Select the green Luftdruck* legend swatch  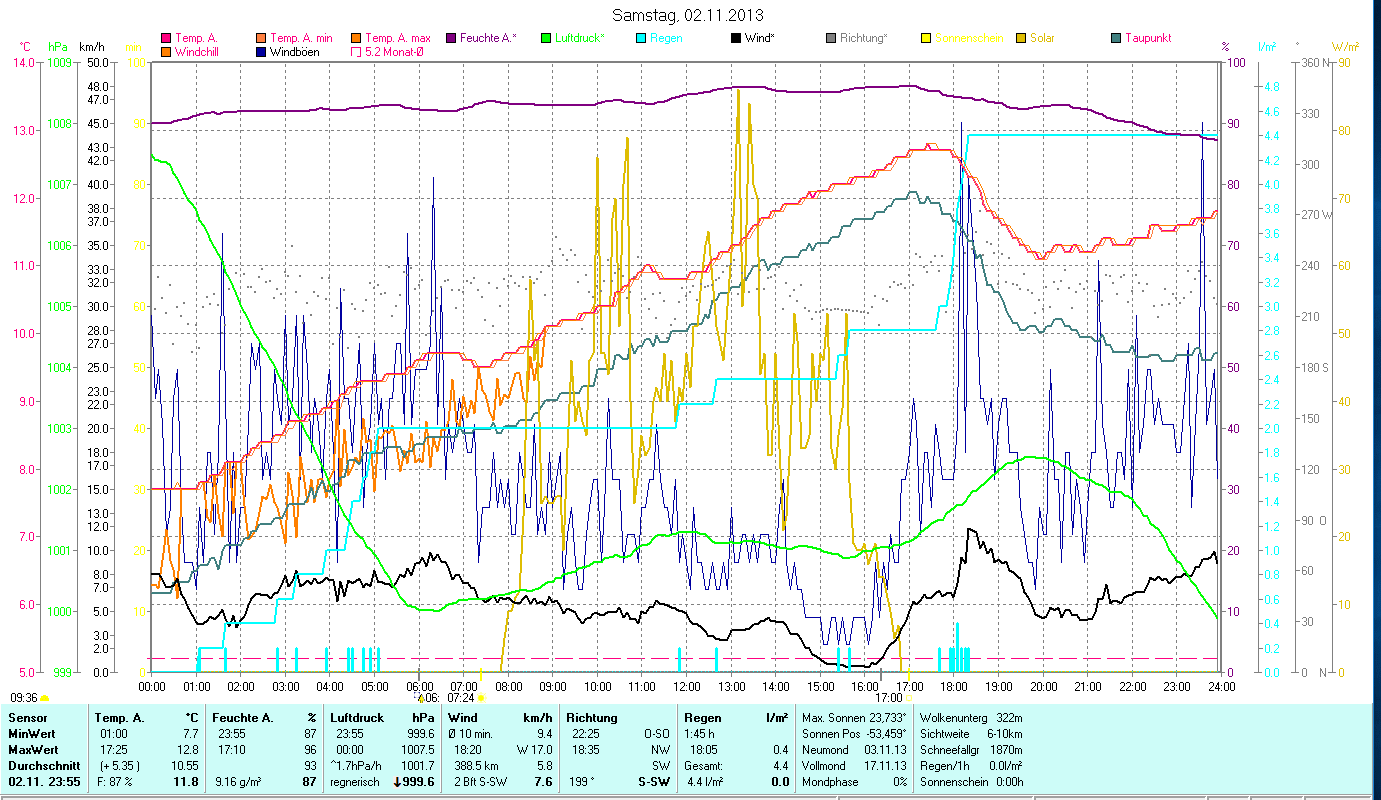coord(546,38)
